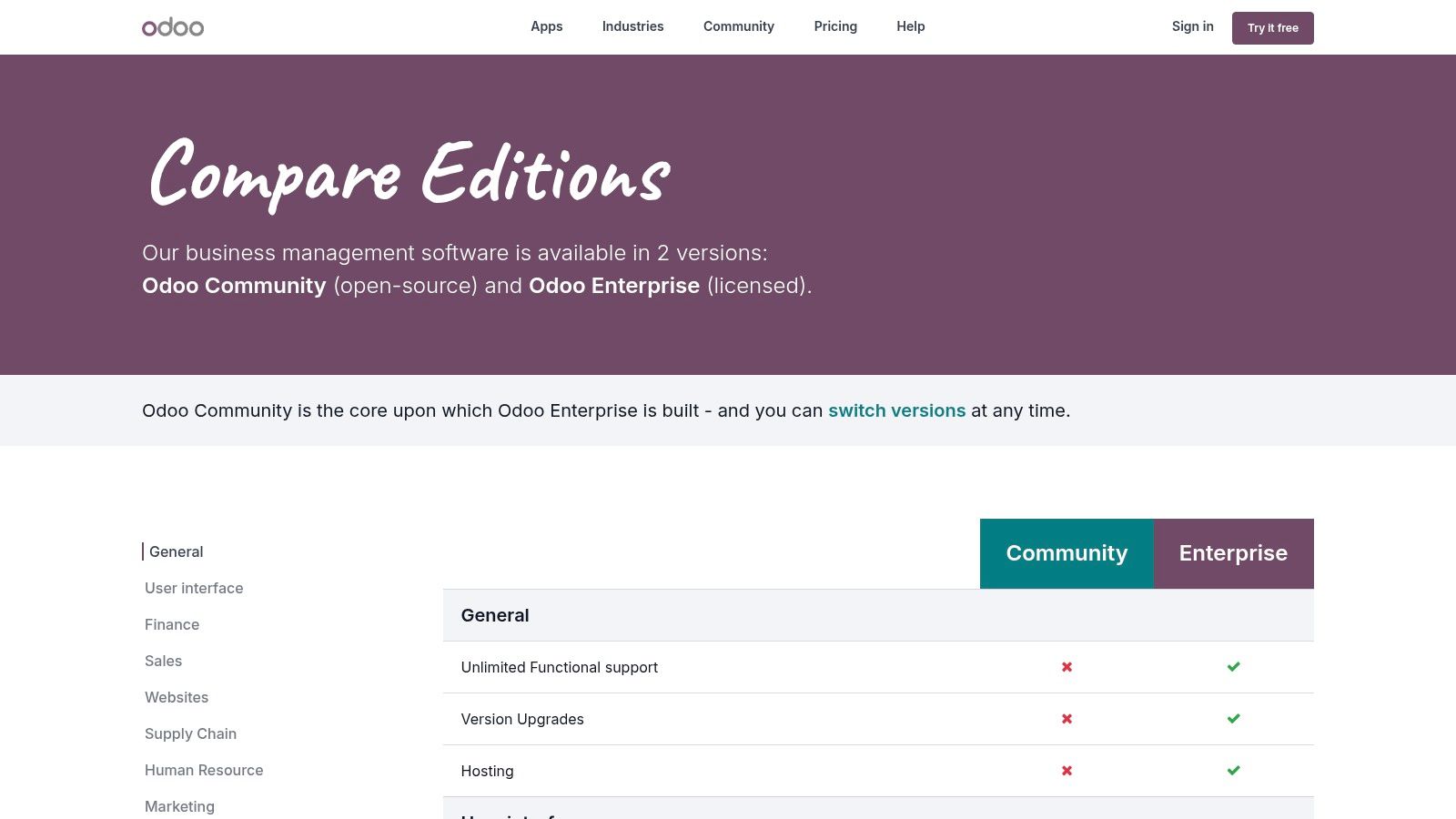Click the red cross beside Hosting
The image size is (1456, 819).
click(1066, 770)
